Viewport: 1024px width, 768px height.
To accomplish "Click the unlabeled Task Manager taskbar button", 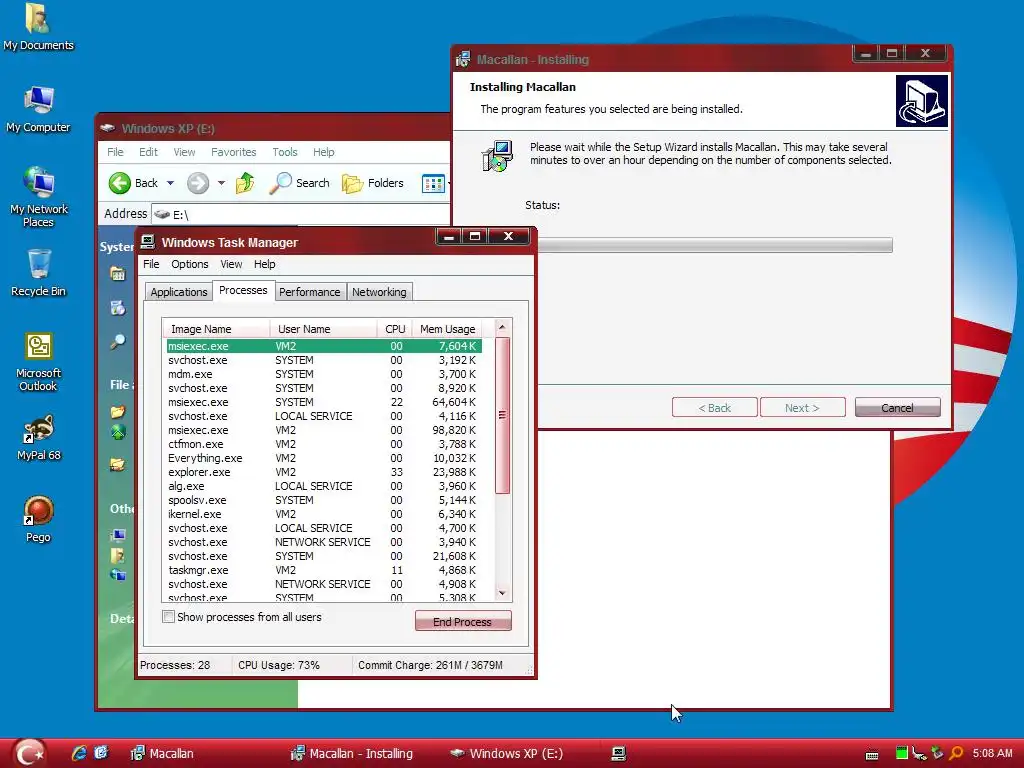I will point(619,754).
